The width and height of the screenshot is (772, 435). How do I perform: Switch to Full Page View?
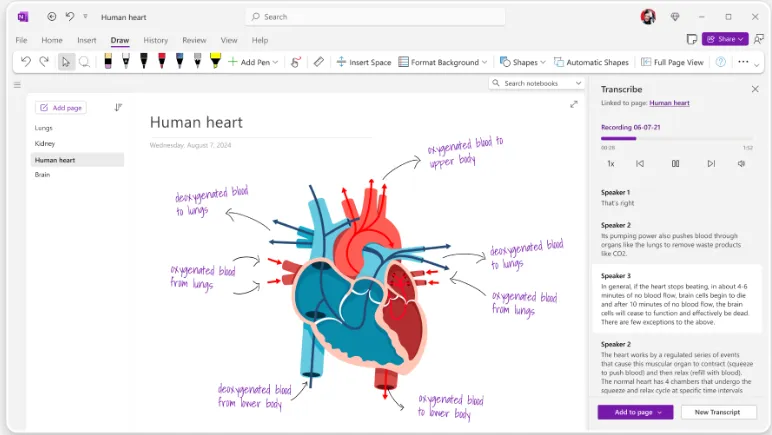(x=672, y=62)
